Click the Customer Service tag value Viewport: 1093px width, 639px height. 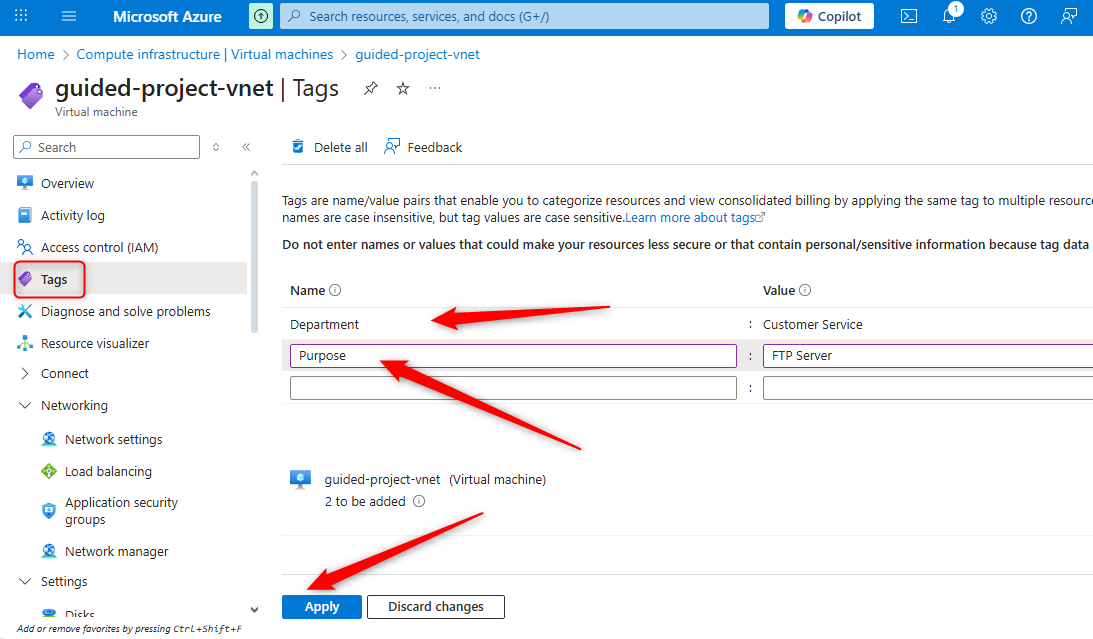pyautogui.click(x=813, y=325)
